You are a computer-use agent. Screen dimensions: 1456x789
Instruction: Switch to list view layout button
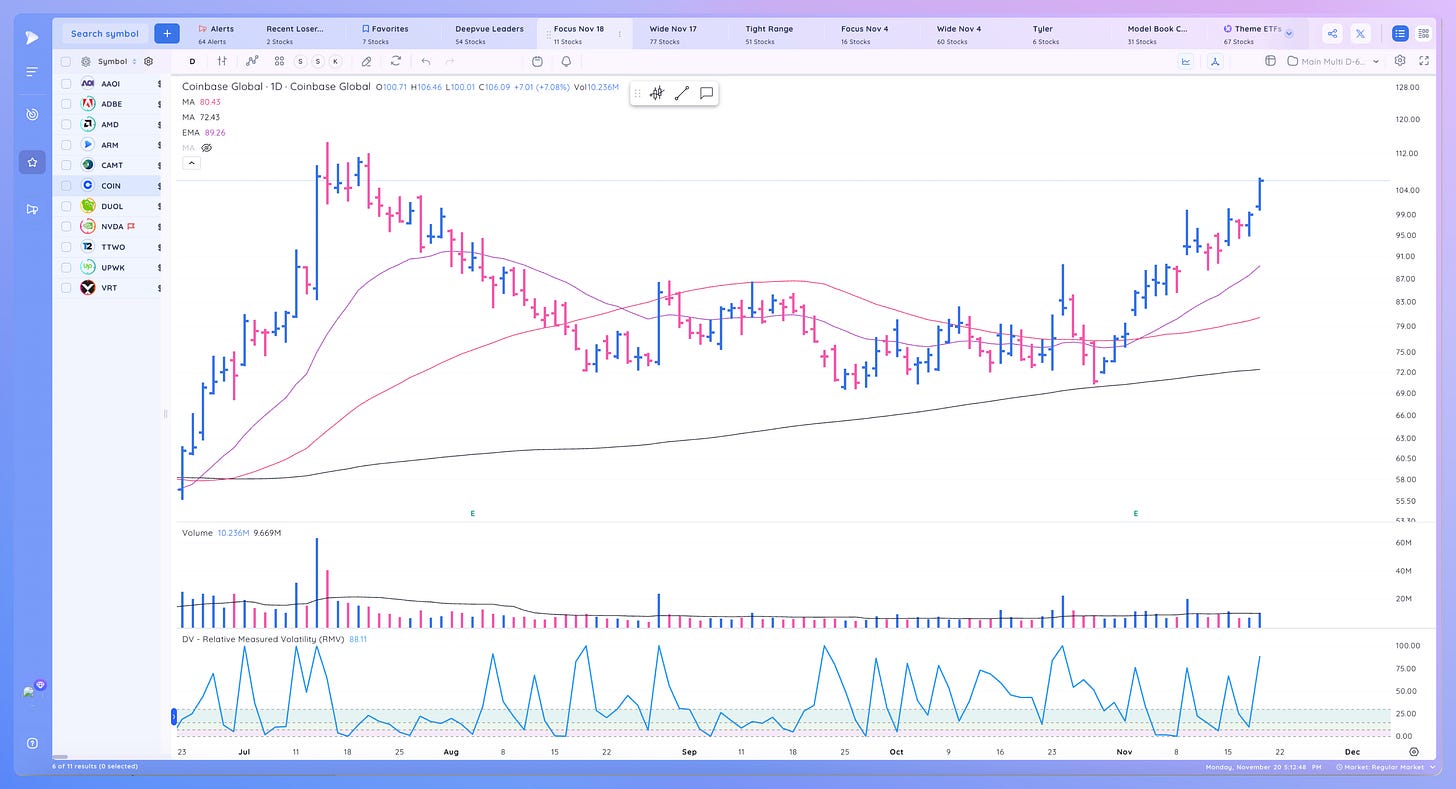(1400, 33)
